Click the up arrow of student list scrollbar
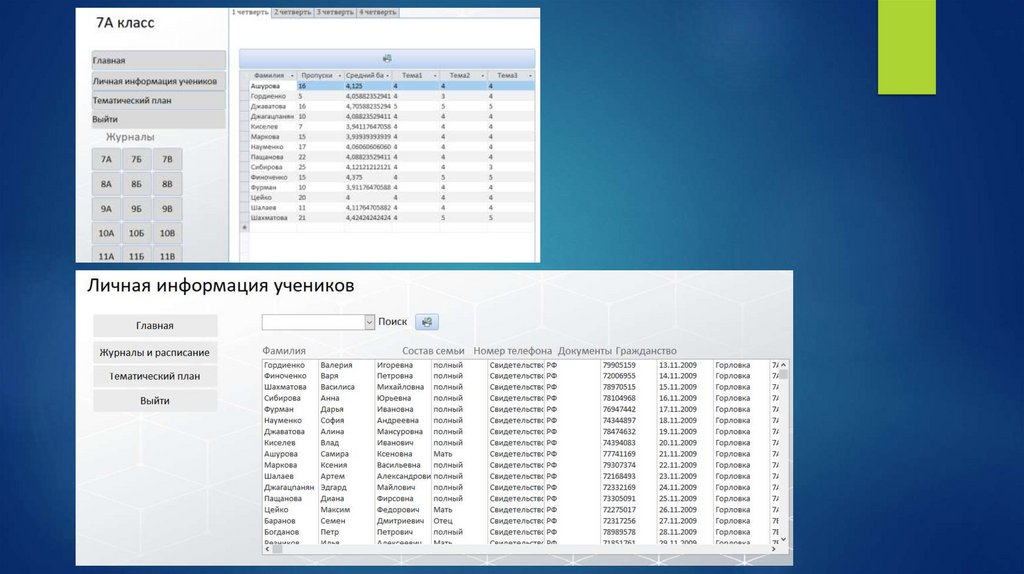 click(783, 364)
